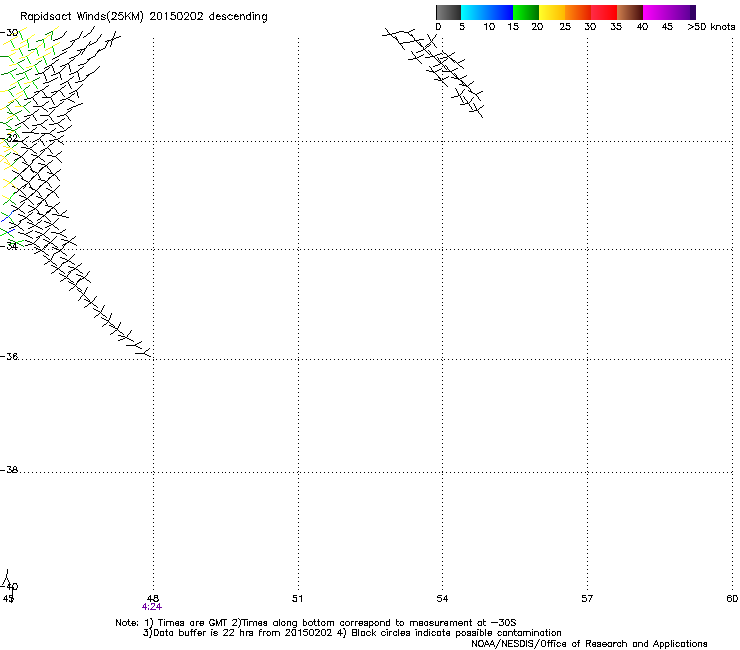The height and width of the screenshot is (650, 740).
Task: Click the longitude label '51'
Action: (297, 599)
